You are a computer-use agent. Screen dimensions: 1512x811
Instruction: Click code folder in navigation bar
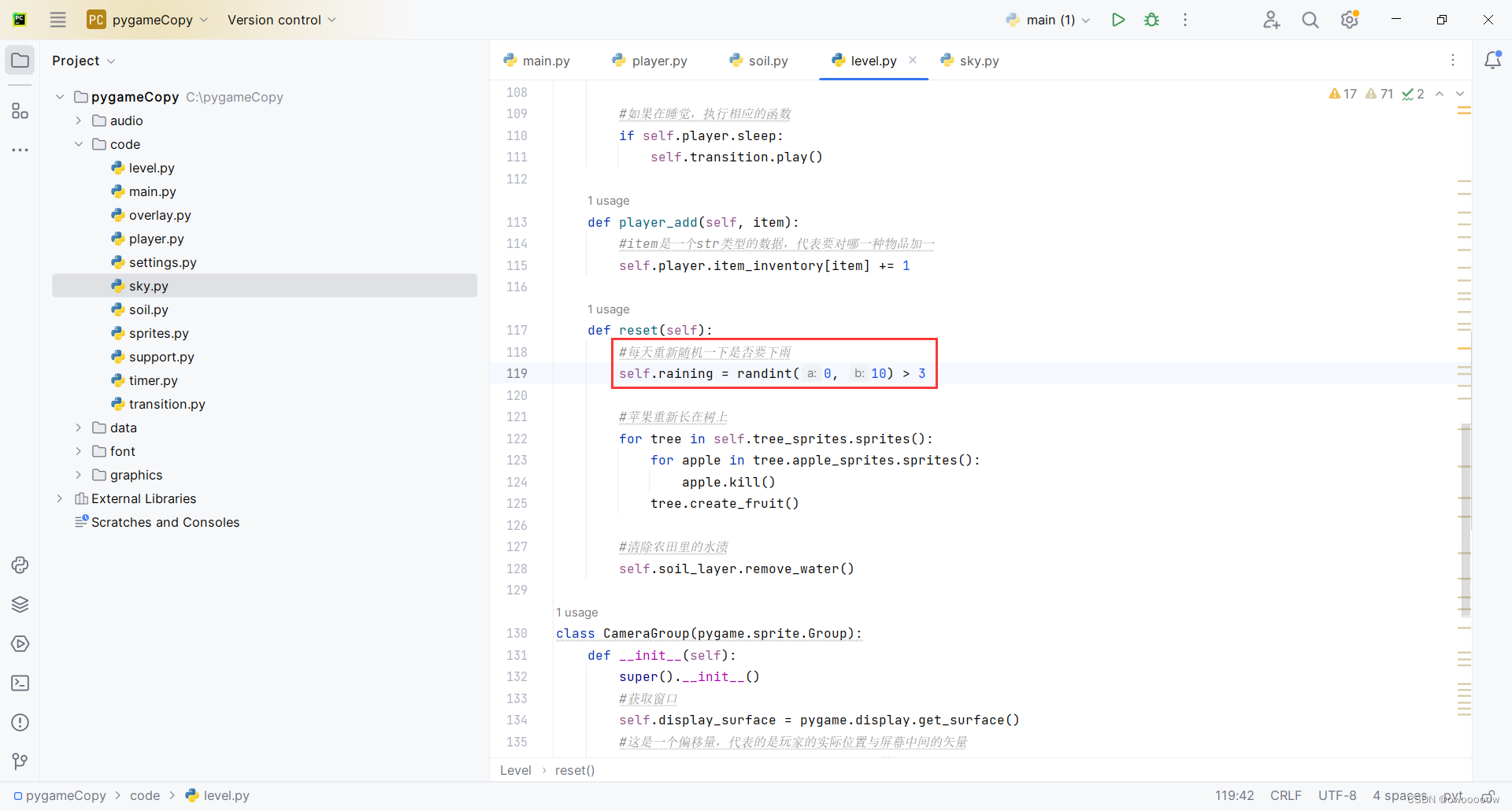tap(145, 795)
